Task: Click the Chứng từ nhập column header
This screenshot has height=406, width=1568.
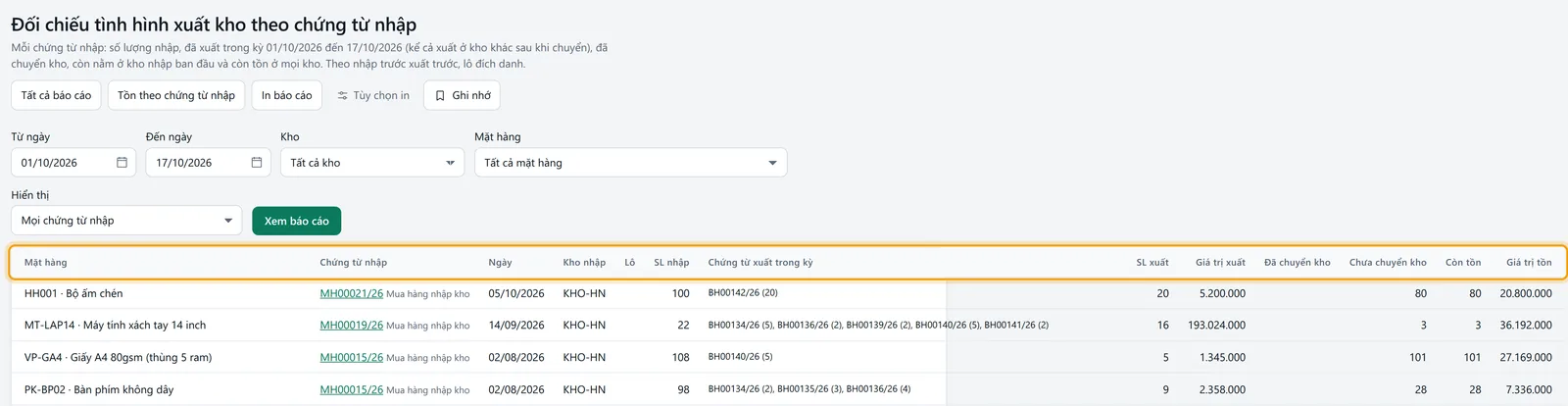Action: [354, 263]
